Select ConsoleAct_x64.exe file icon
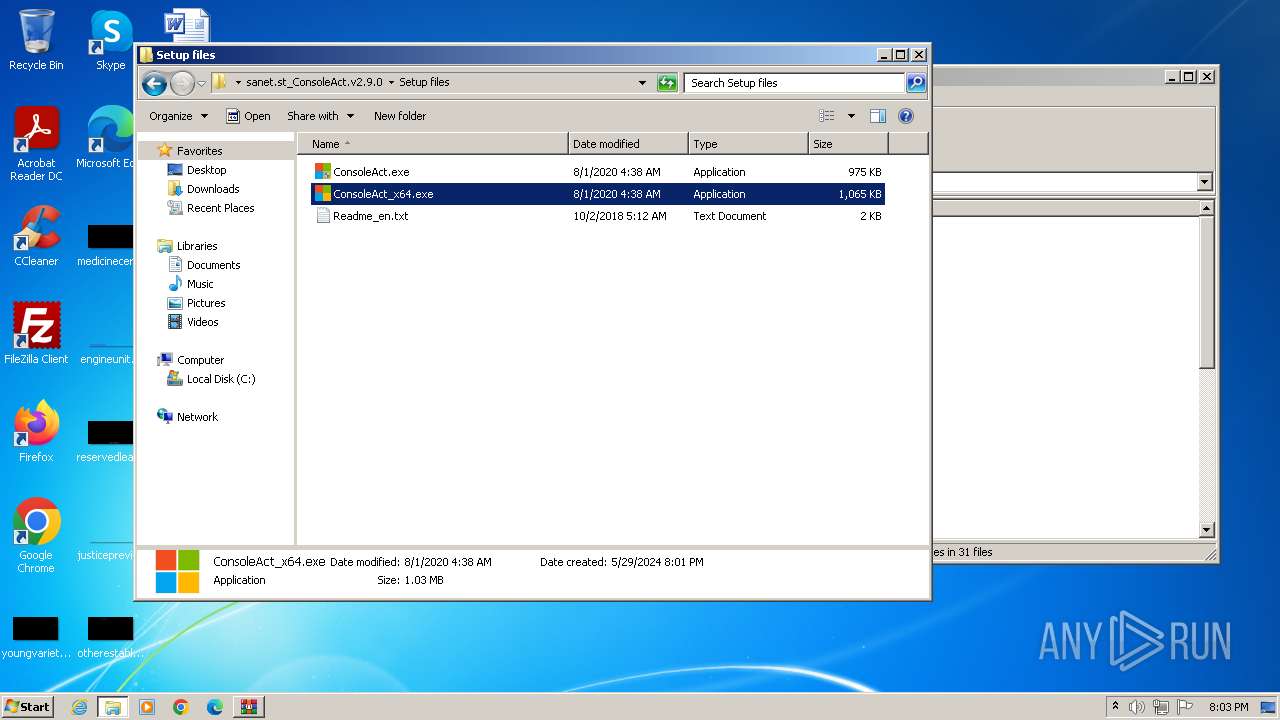 322,194
